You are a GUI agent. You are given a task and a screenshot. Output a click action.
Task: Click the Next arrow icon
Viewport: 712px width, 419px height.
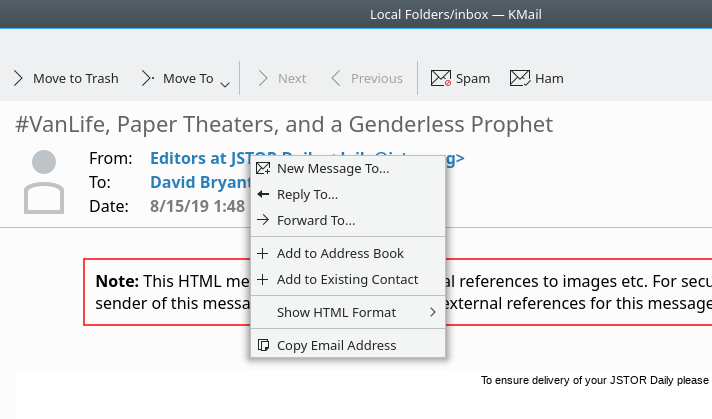pos(263,79)
